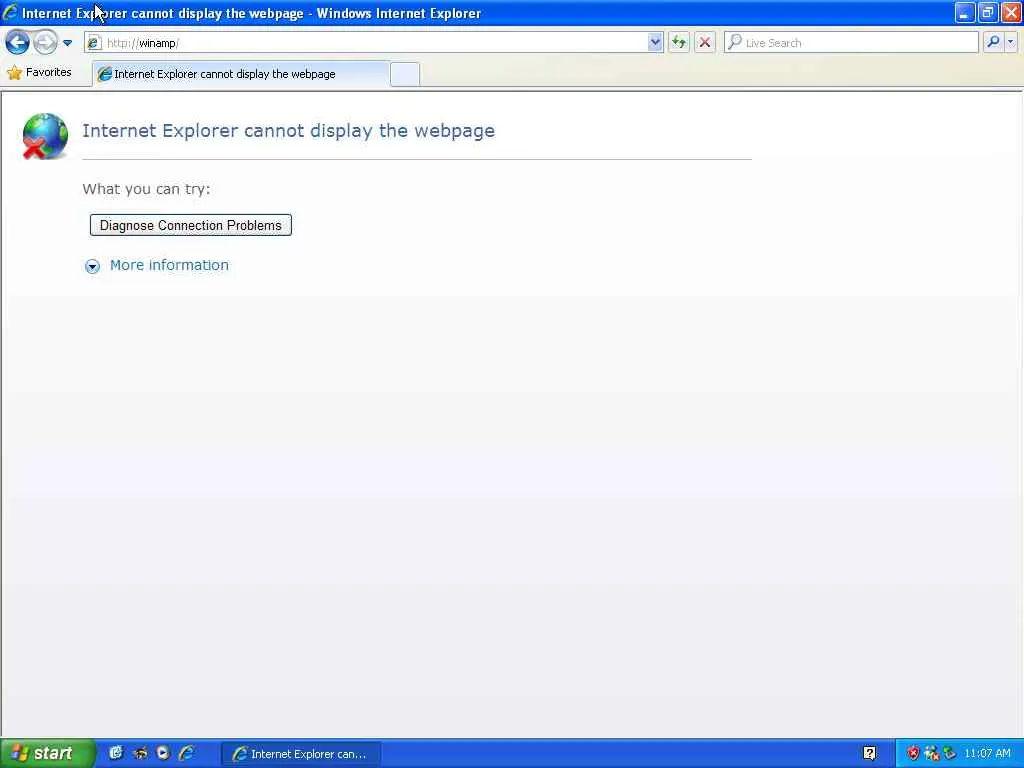Screen dimensions: 1024x768
Task: Click the globe with red X error icon
Action: tap(45, 136)
